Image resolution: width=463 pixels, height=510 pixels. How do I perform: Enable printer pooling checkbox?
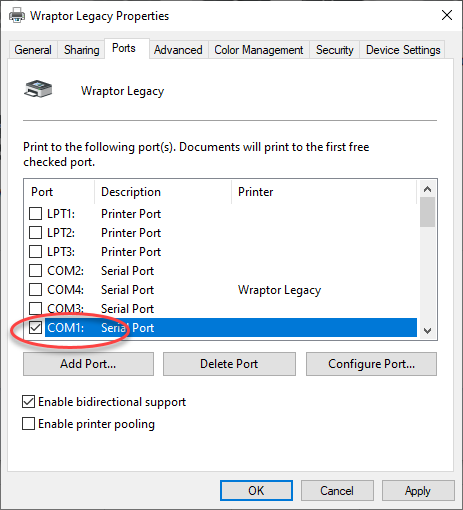pos(28,424)
